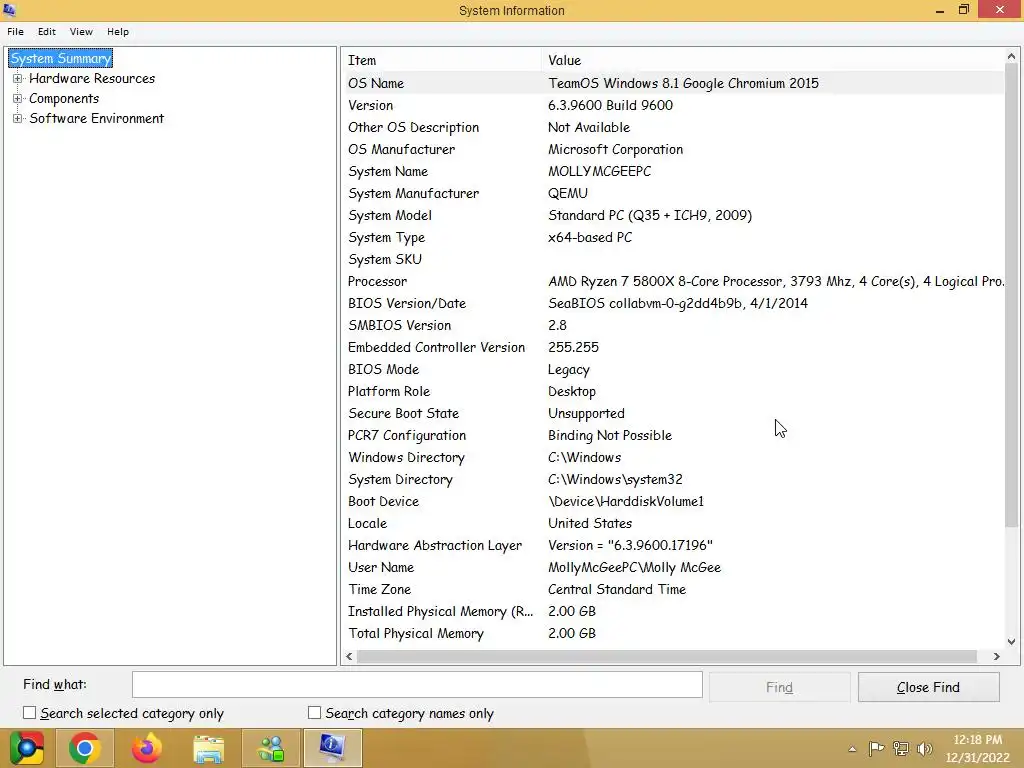Open the network tray icon
Screen dimensions: 1024x768
pos(901,748)
